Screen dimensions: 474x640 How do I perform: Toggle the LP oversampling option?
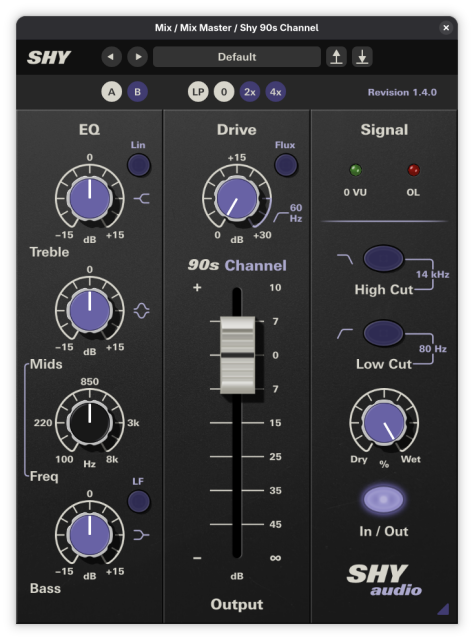198,92
